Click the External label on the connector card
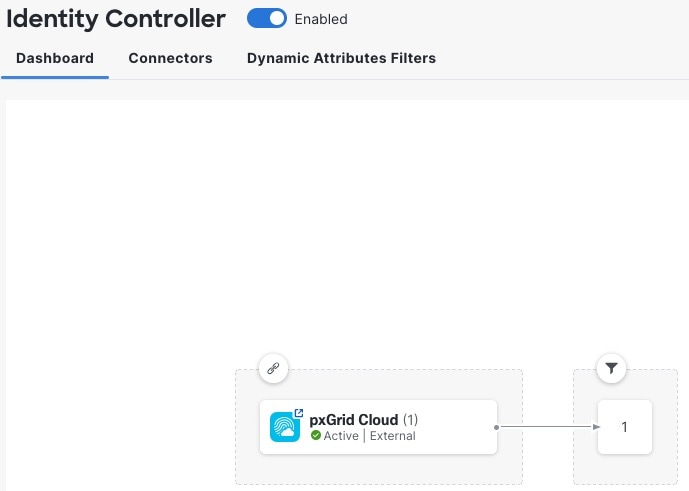689x491 pixels. (392, 436)
